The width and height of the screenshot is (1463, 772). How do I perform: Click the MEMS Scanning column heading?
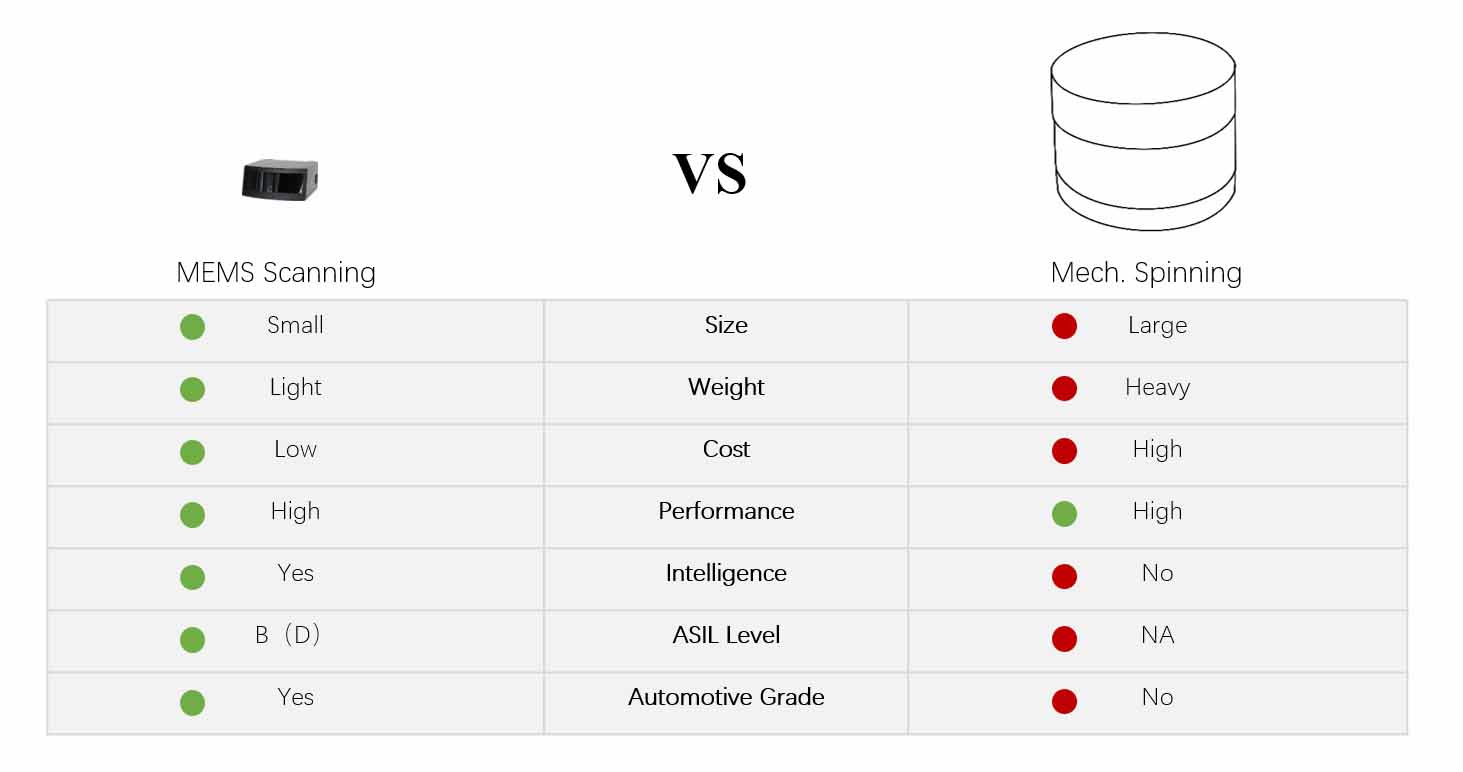[x=276, y=272]
